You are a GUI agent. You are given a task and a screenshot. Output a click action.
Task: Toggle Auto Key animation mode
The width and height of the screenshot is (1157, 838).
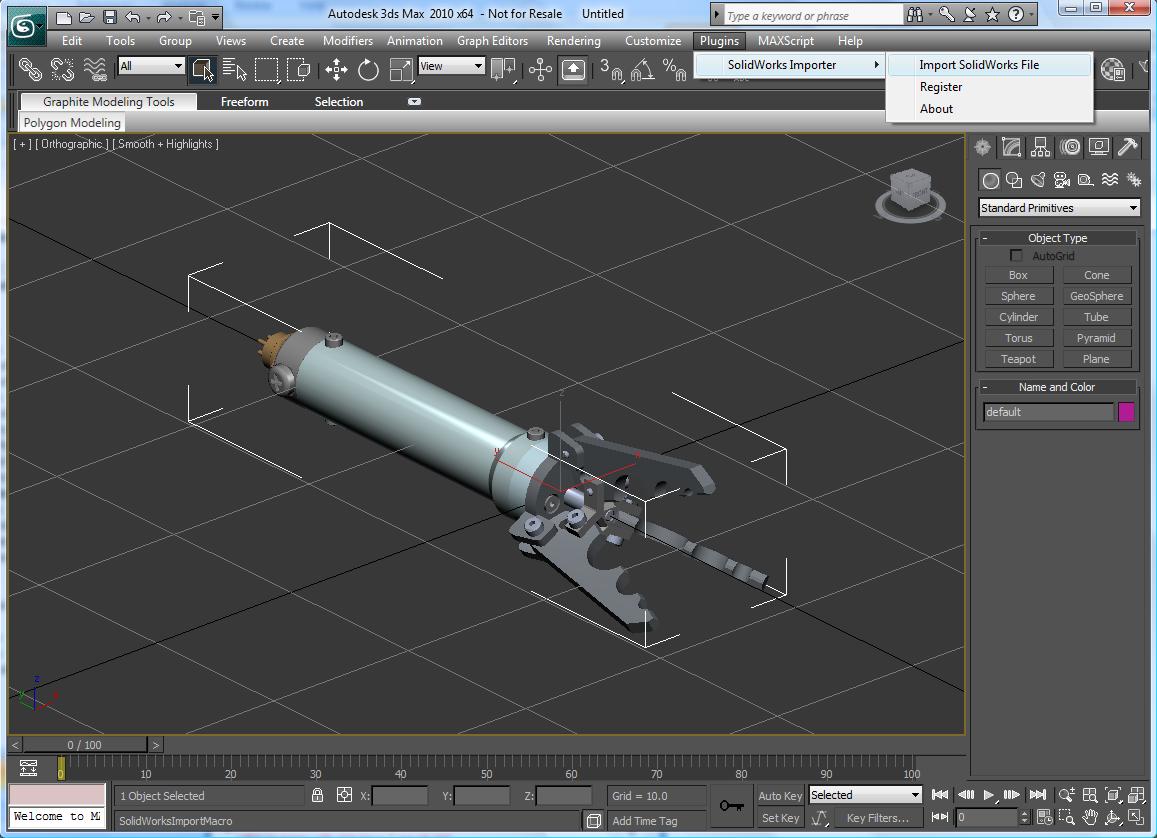(780, 796)
